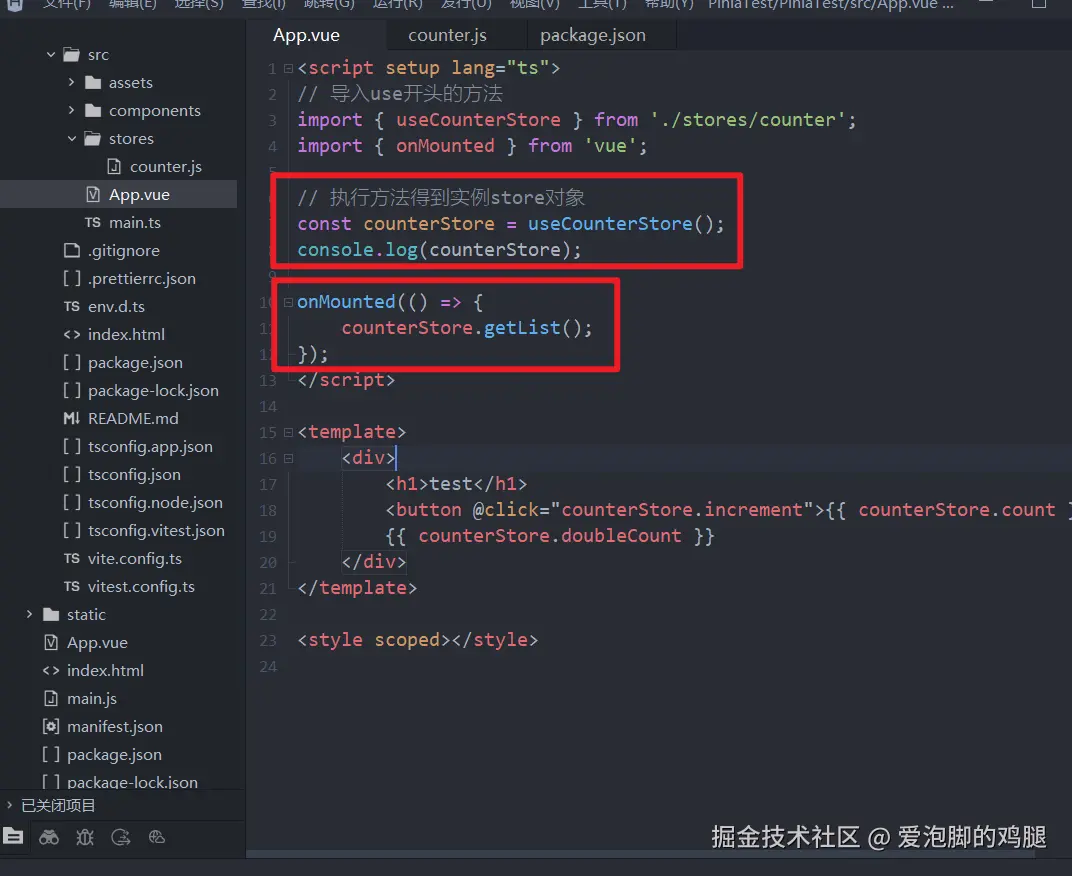Fold the template block at line 15
The width and height of the screenshot is (1072, 876).
tap(289, 432)
